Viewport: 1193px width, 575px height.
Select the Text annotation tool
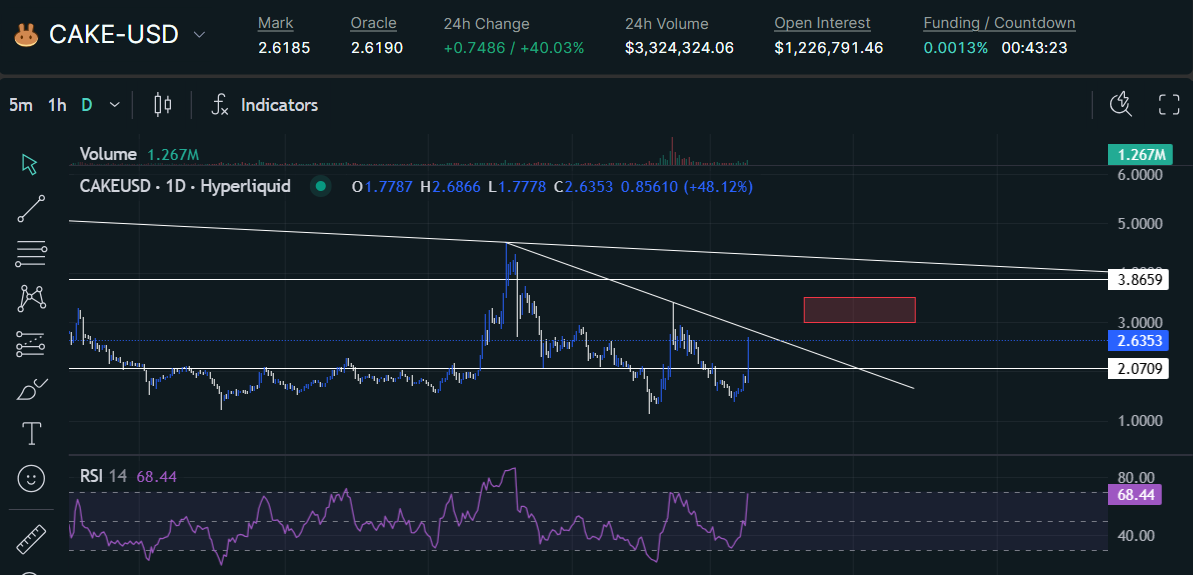[30, 433]
